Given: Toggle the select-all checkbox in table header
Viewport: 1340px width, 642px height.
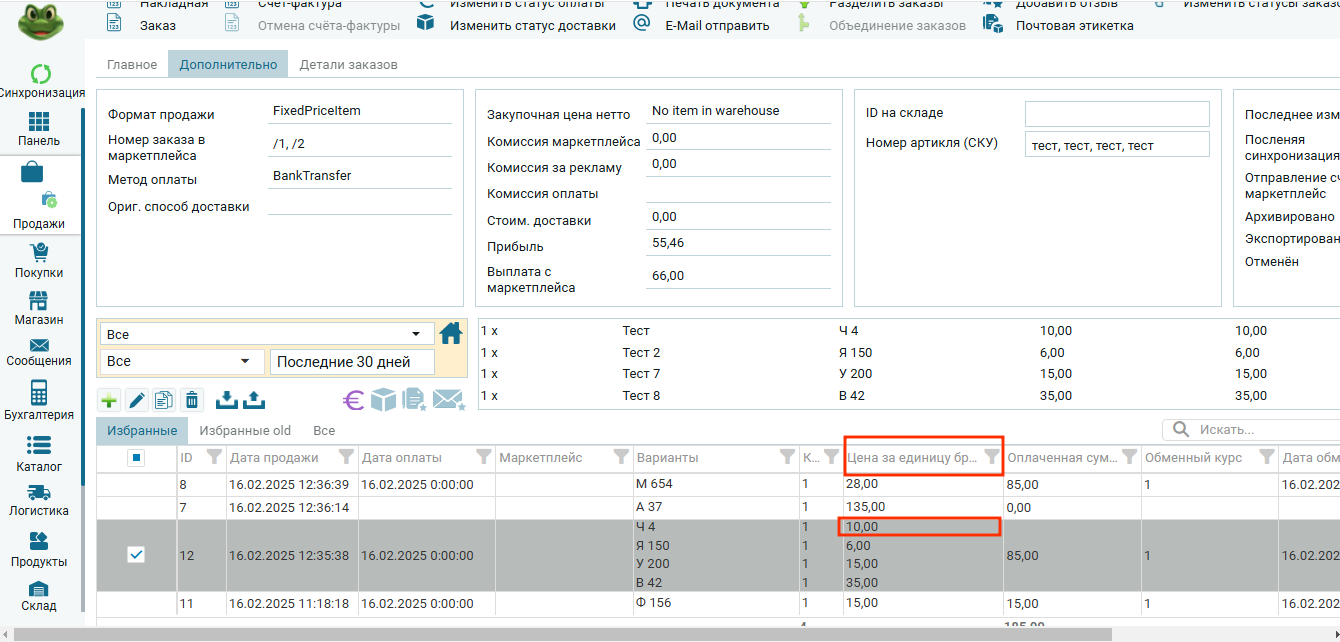Looking at the screenshot, I should pyautogui.click(x=137, y=458).
